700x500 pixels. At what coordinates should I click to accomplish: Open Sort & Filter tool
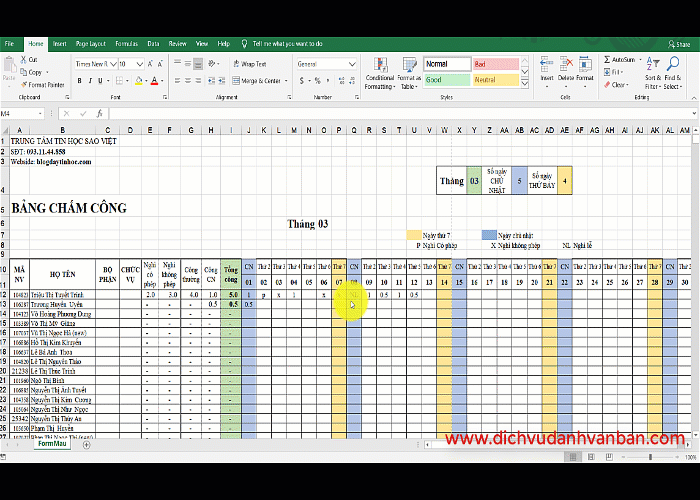(x=653, y=74)
